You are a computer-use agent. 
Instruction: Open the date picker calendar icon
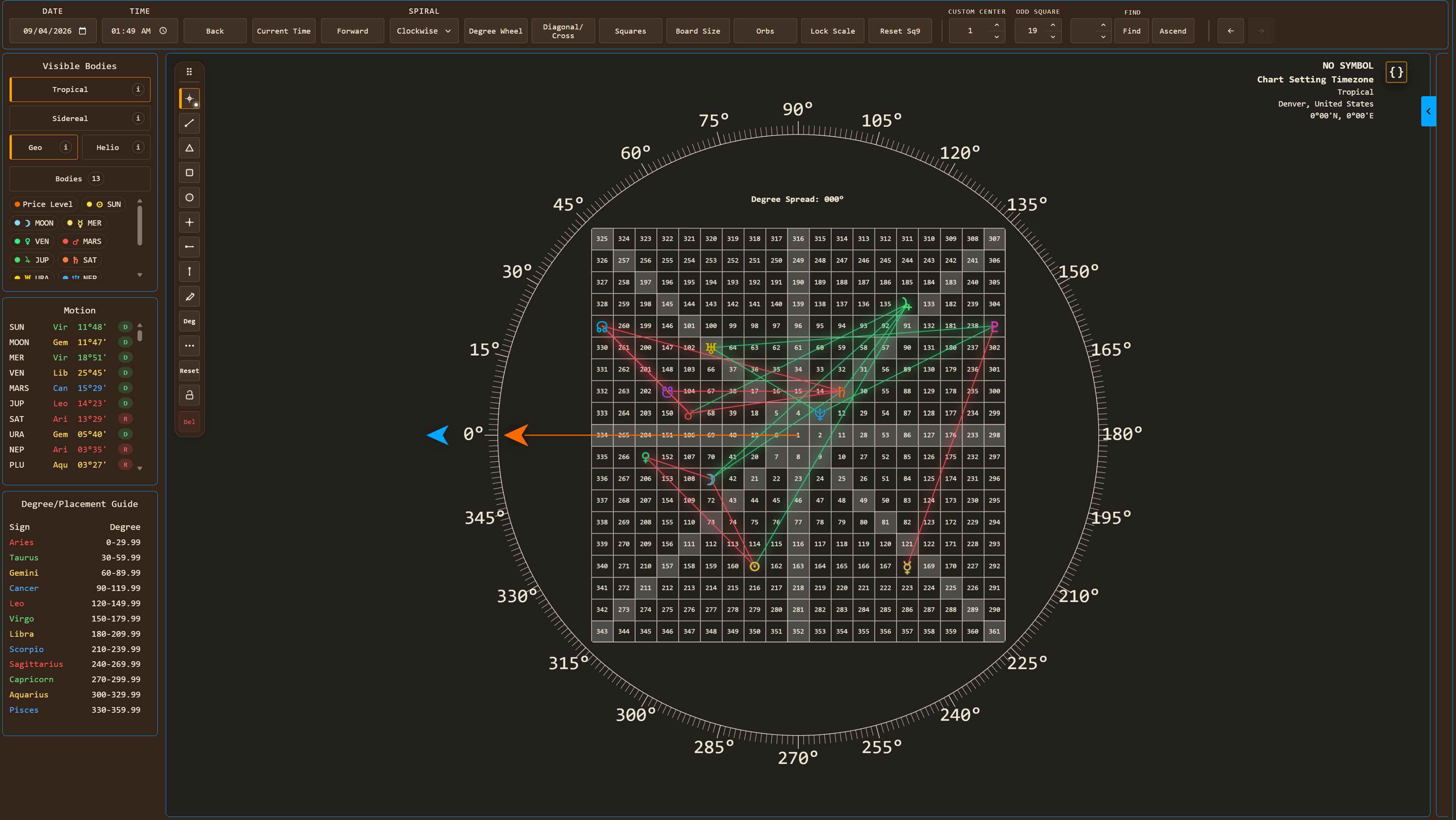pos(83,31)
